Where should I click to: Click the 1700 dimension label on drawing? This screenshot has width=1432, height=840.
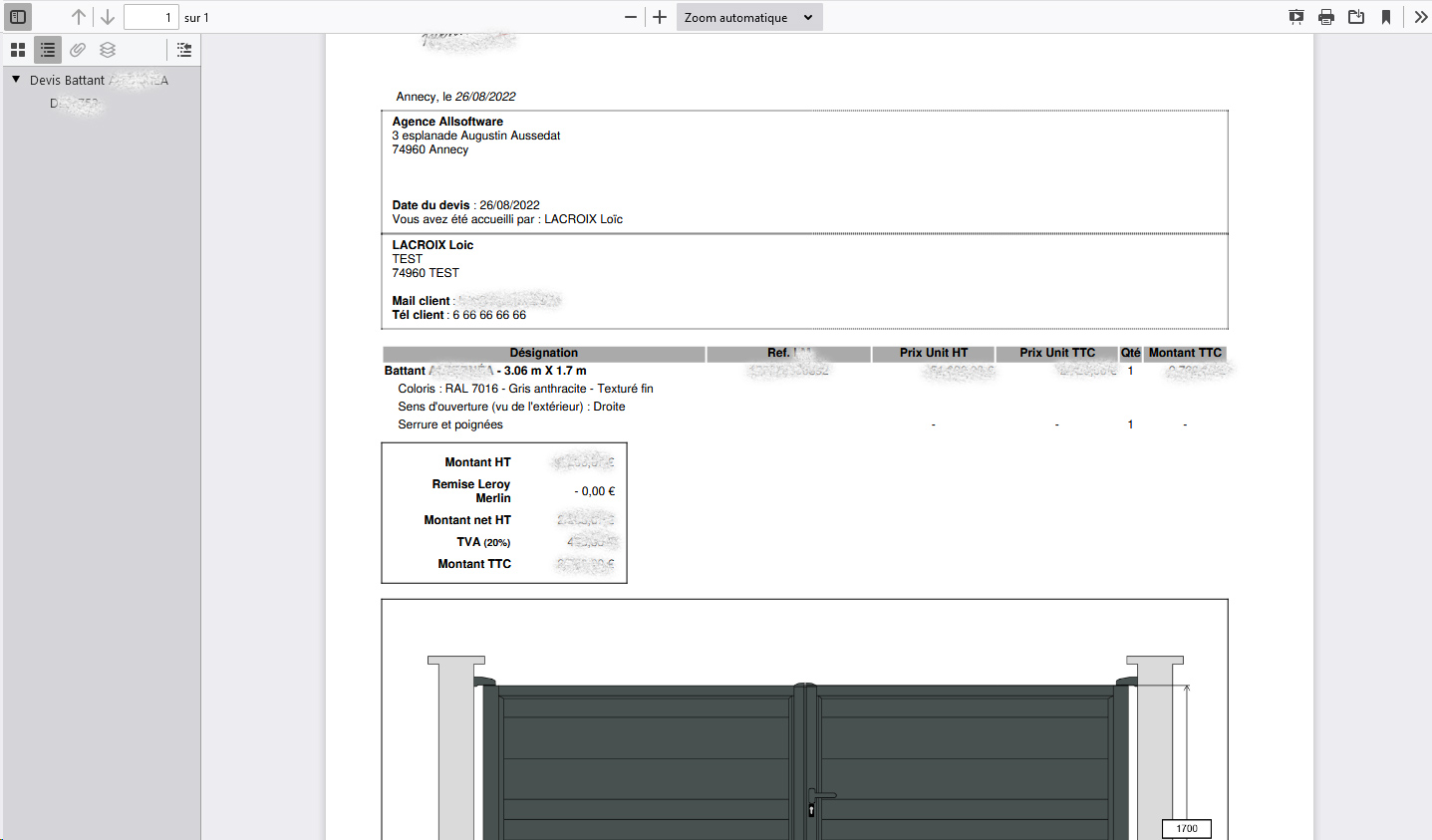pos(1187,828)
